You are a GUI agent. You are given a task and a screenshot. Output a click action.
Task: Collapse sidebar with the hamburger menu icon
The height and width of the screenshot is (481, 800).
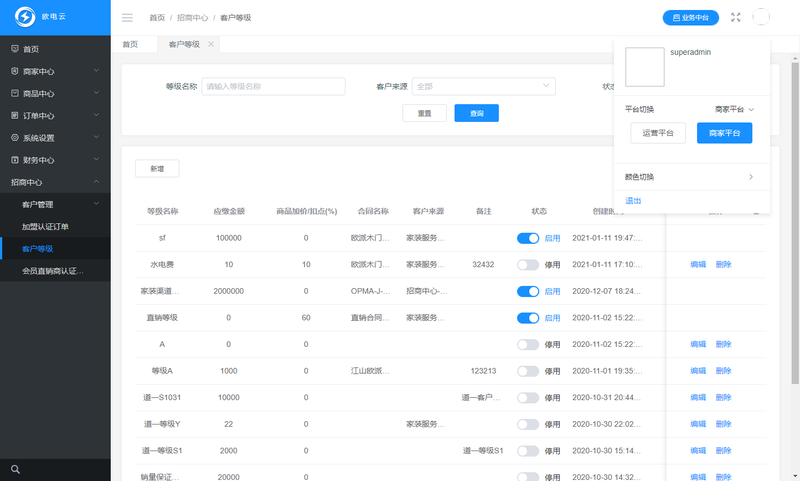pos(127,18)
